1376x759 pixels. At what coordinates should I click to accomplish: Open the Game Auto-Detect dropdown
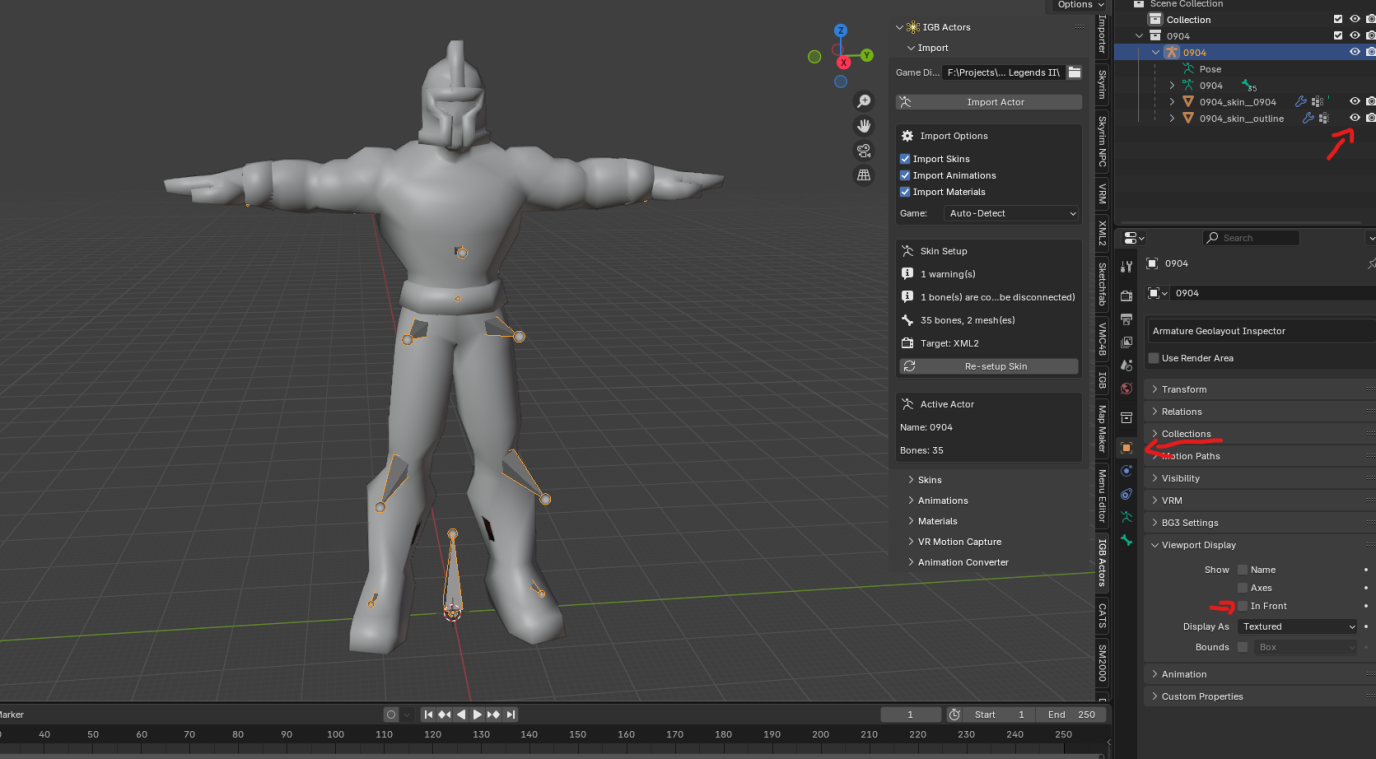point(1012,213)
